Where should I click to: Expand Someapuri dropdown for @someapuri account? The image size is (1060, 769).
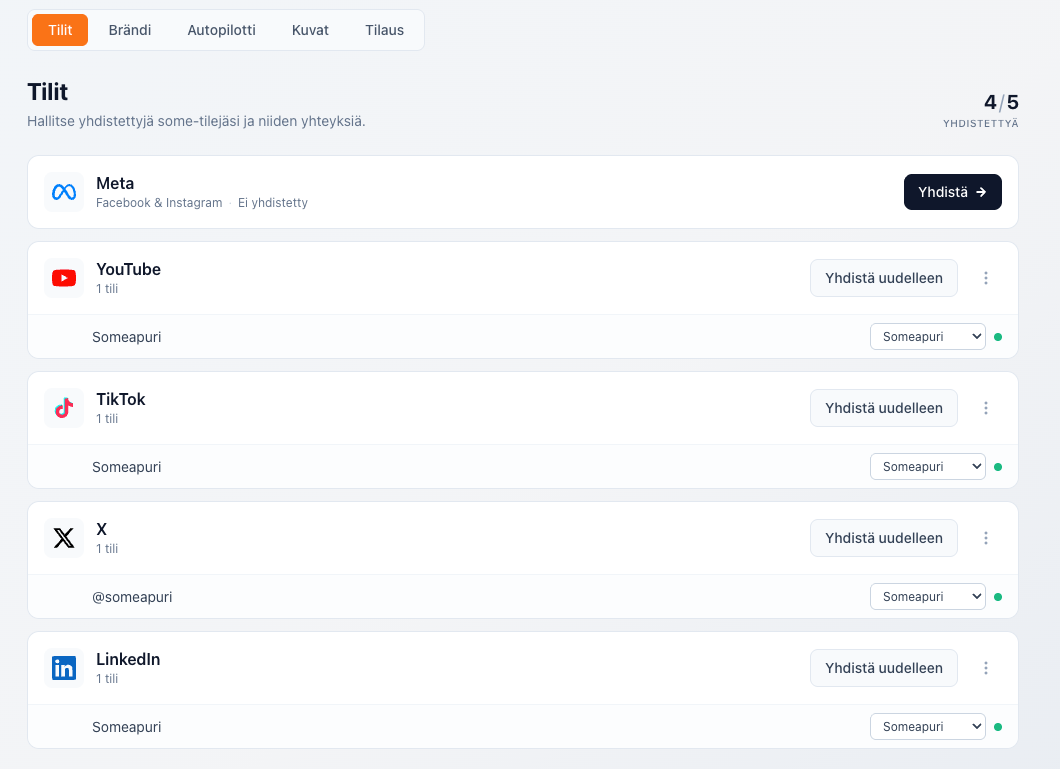click(928, 597)
